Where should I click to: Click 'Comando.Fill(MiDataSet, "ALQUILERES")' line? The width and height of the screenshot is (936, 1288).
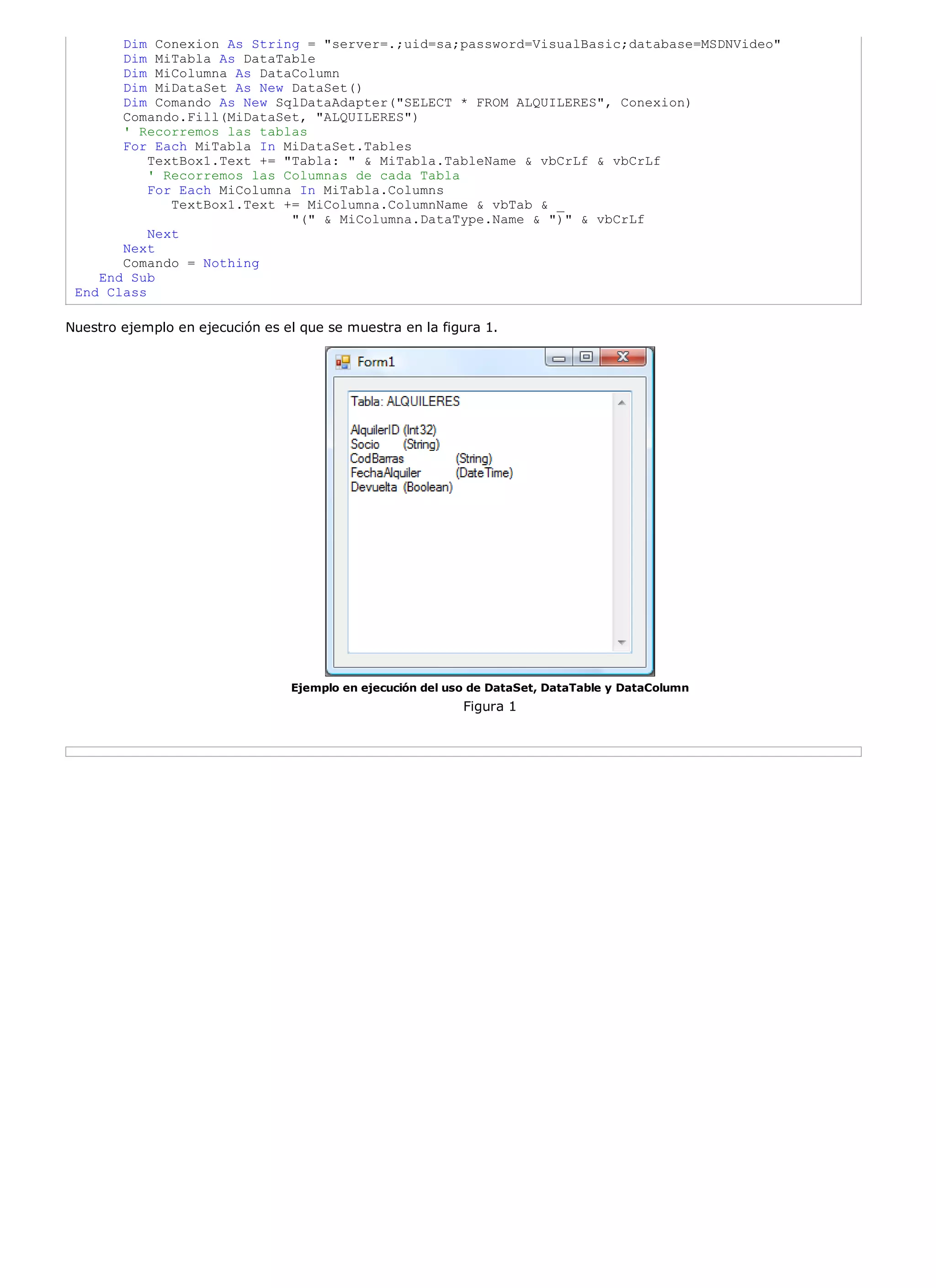271,118
